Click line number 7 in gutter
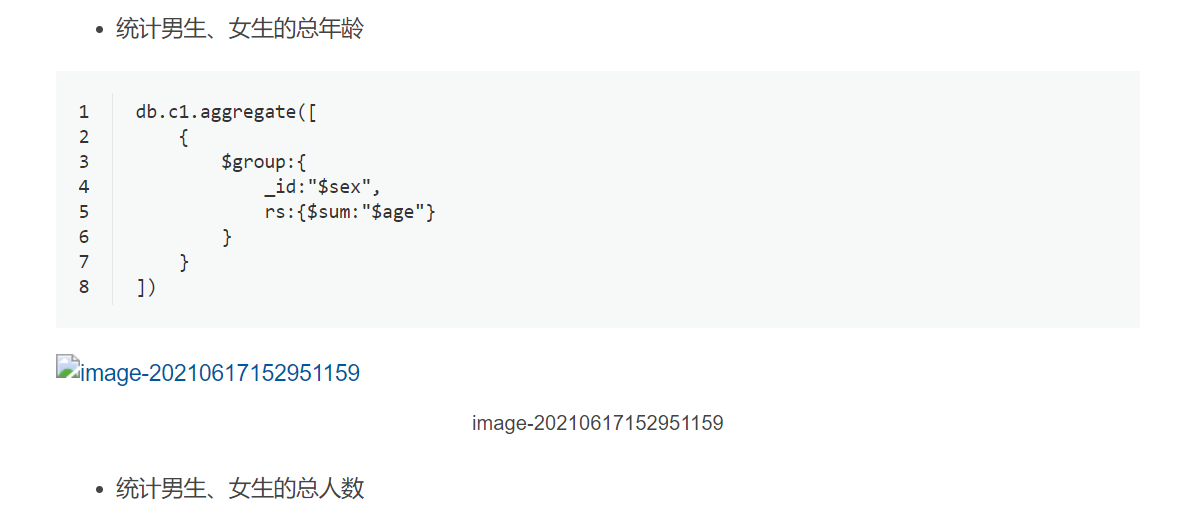This screenshot has width=1186, height=518. tap(84, 262)
